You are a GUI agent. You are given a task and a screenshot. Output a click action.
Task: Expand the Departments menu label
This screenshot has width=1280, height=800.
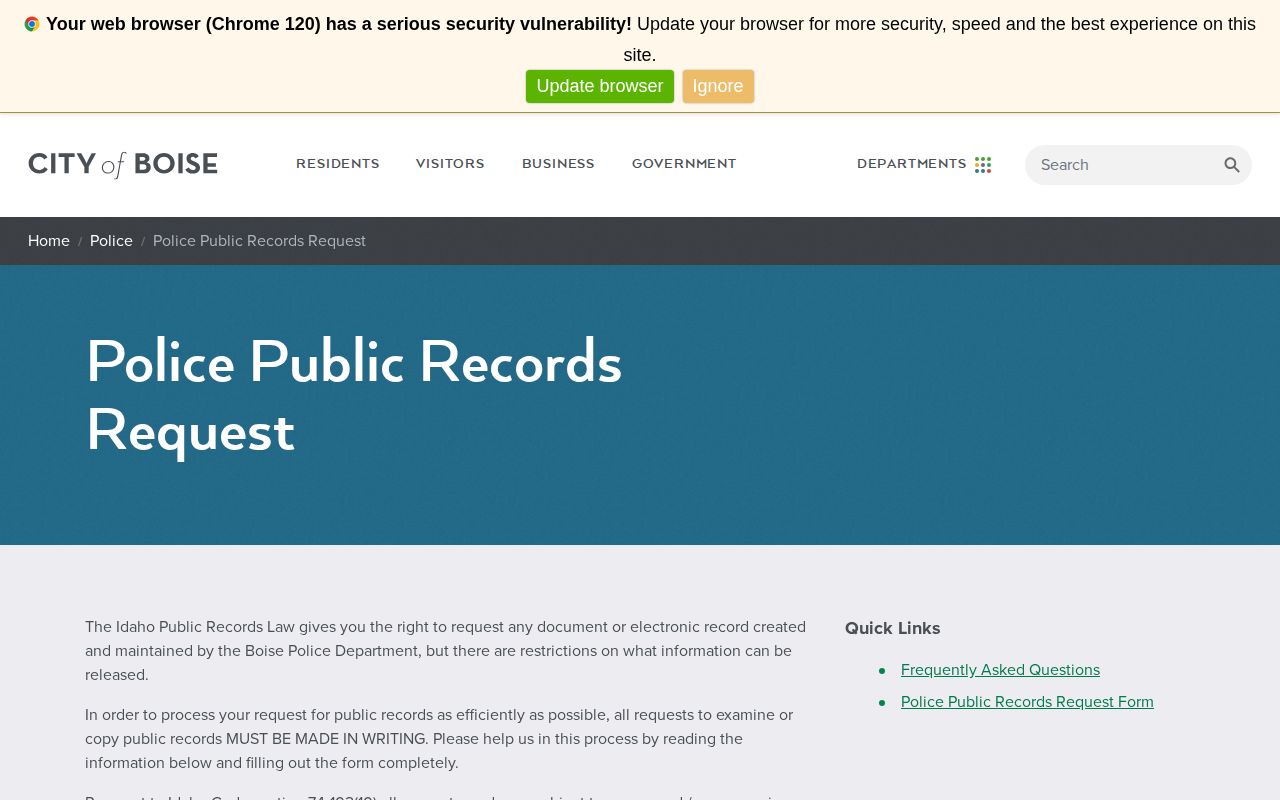coord(912,164)
